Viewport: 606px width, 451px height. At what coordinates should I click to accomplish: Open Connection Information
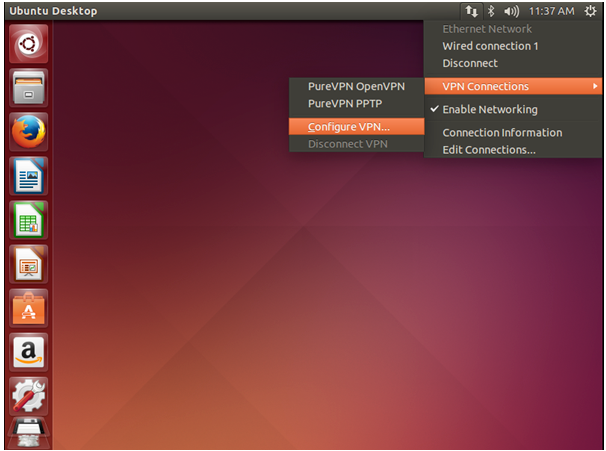click(514, 133)
